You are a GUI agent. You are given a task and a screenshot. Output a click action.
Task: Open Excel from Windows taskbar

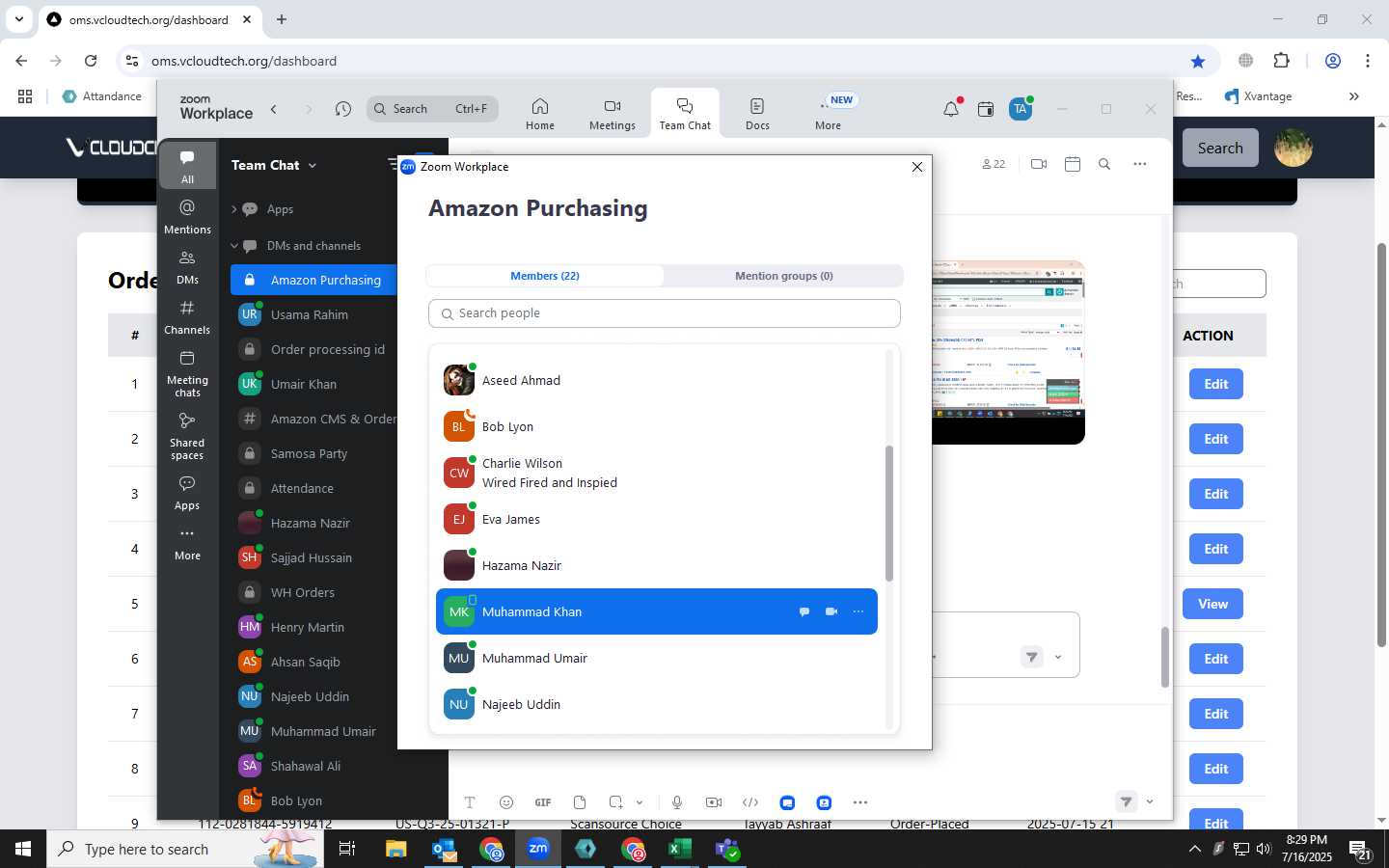click(679, 849)
